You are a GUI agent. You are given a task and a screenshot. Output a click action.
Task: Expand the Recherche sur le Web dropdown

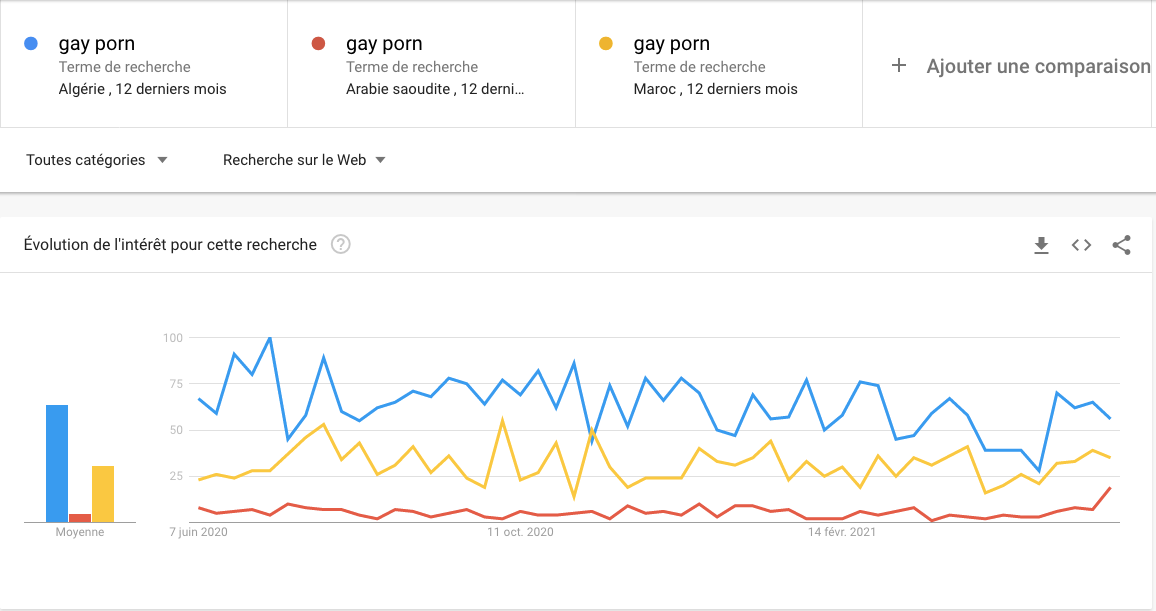[304, 160]
